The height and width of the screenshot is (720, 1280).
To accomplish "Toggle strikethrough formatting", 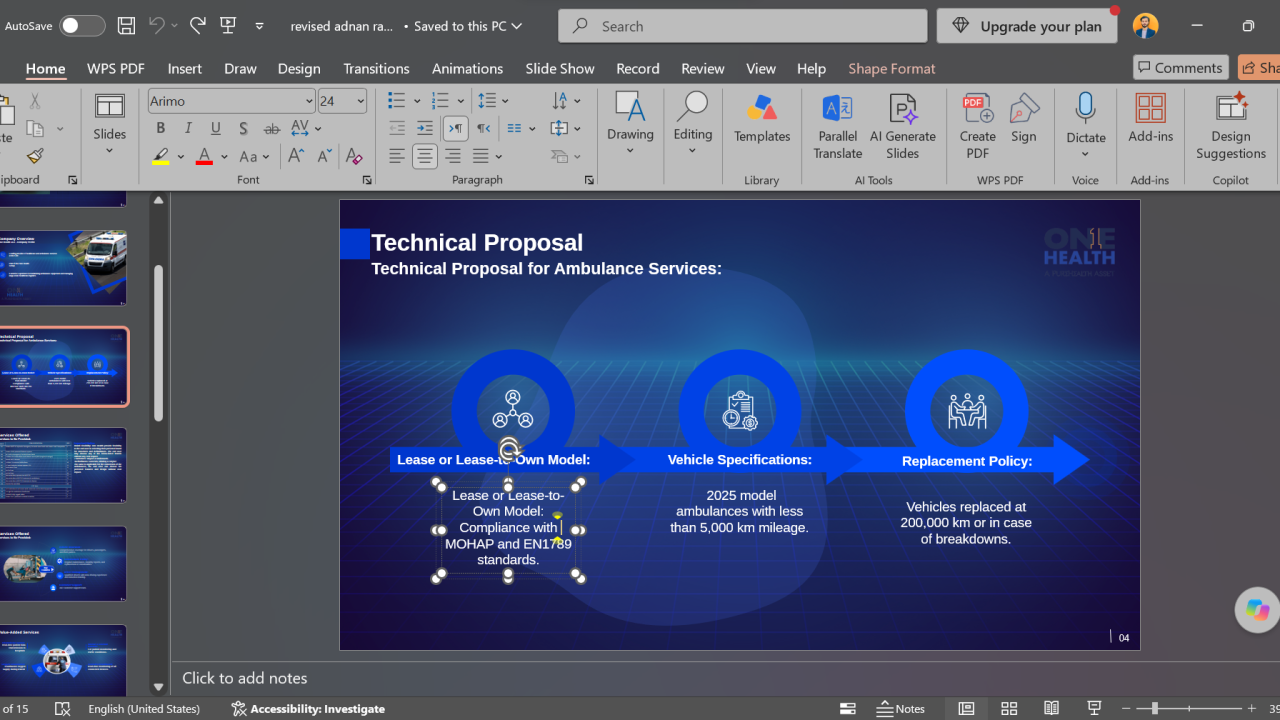I will click(x=272, y=128).
